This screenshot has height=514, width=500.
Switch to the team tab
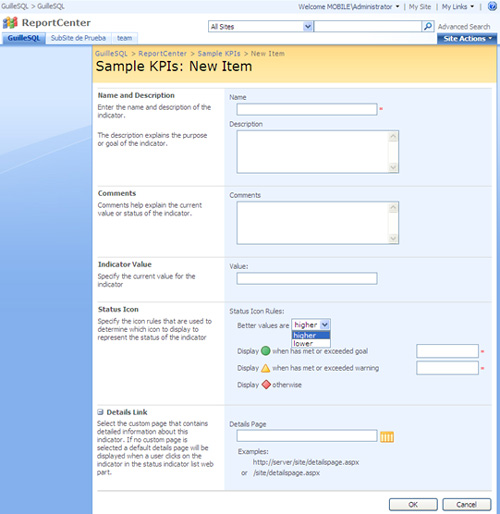[124, 38]
